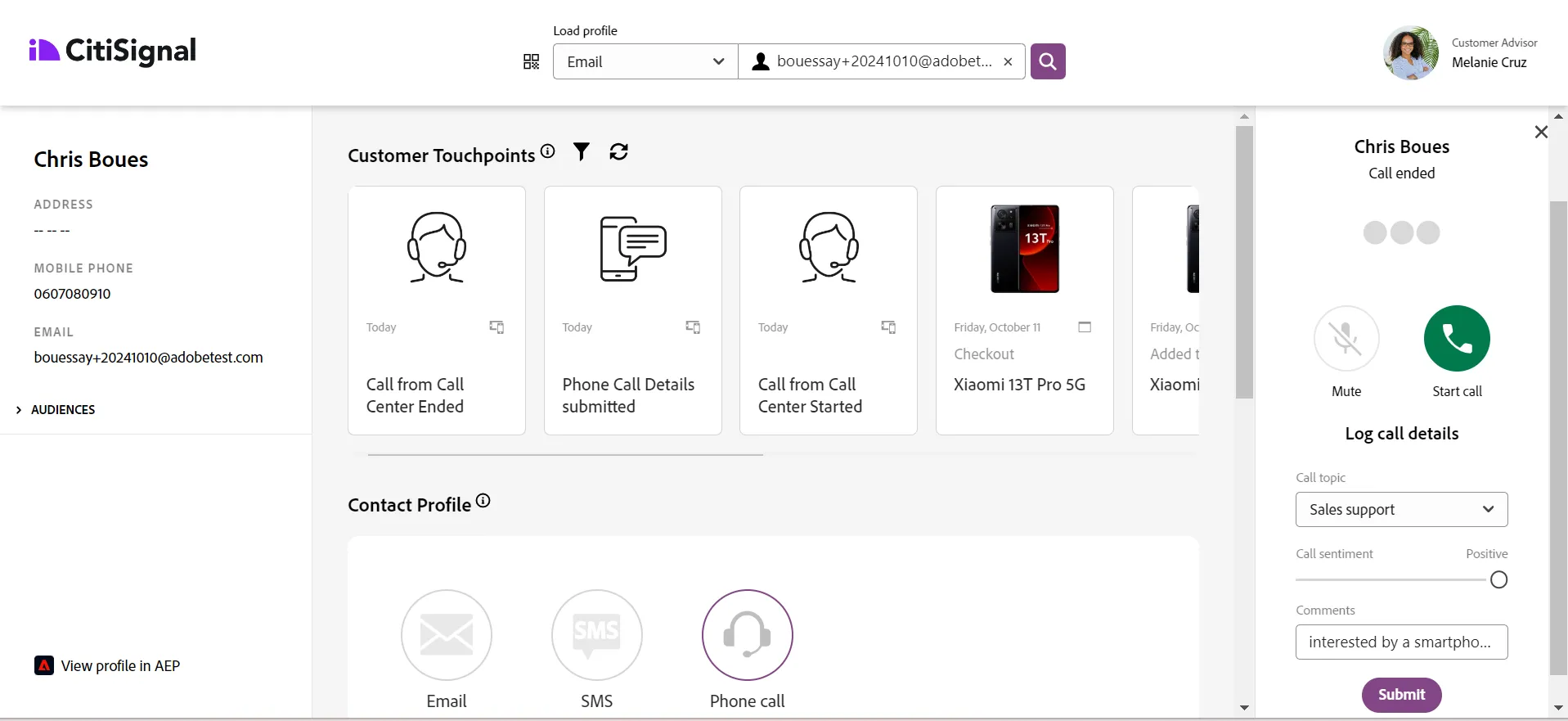Click the Melanie Cruz name text
Screen dimensions: 1568x721
click(1489, 62)
